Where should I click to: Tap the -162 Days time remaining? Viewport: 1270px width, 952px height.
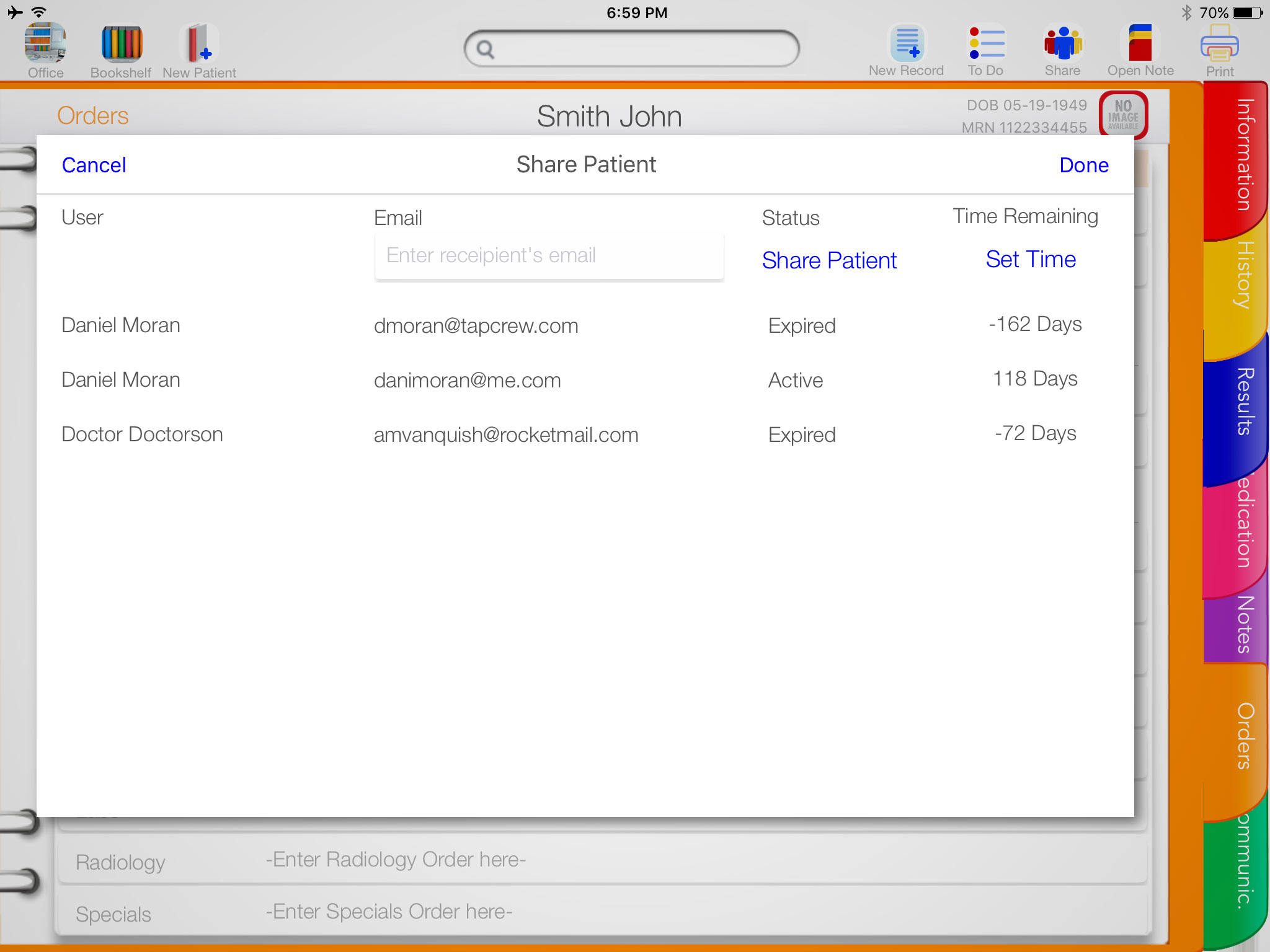[1035, 324]
